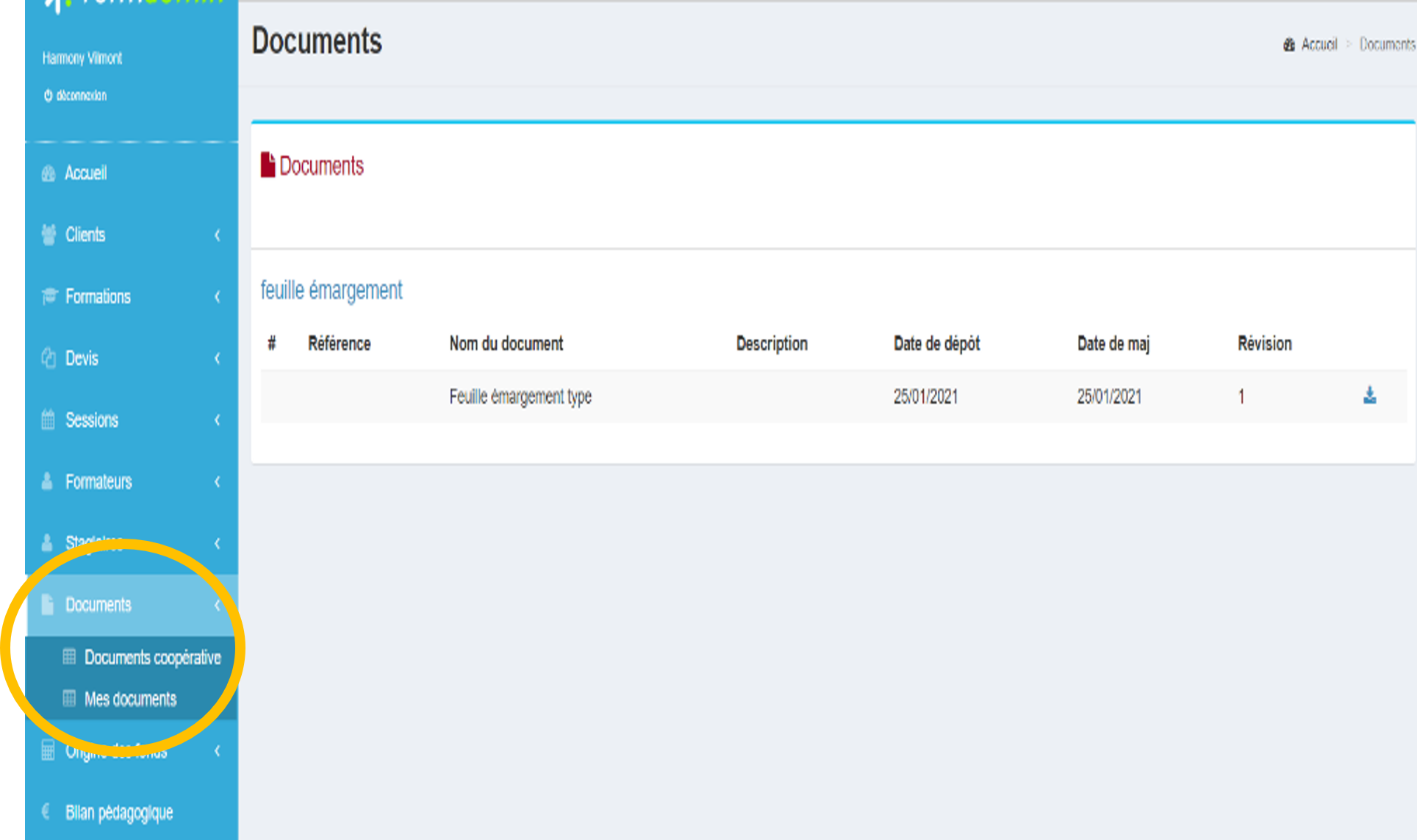Open the feuille émargement category heading
This screenshot has height=840, width=1417.
tap(331, 290)
